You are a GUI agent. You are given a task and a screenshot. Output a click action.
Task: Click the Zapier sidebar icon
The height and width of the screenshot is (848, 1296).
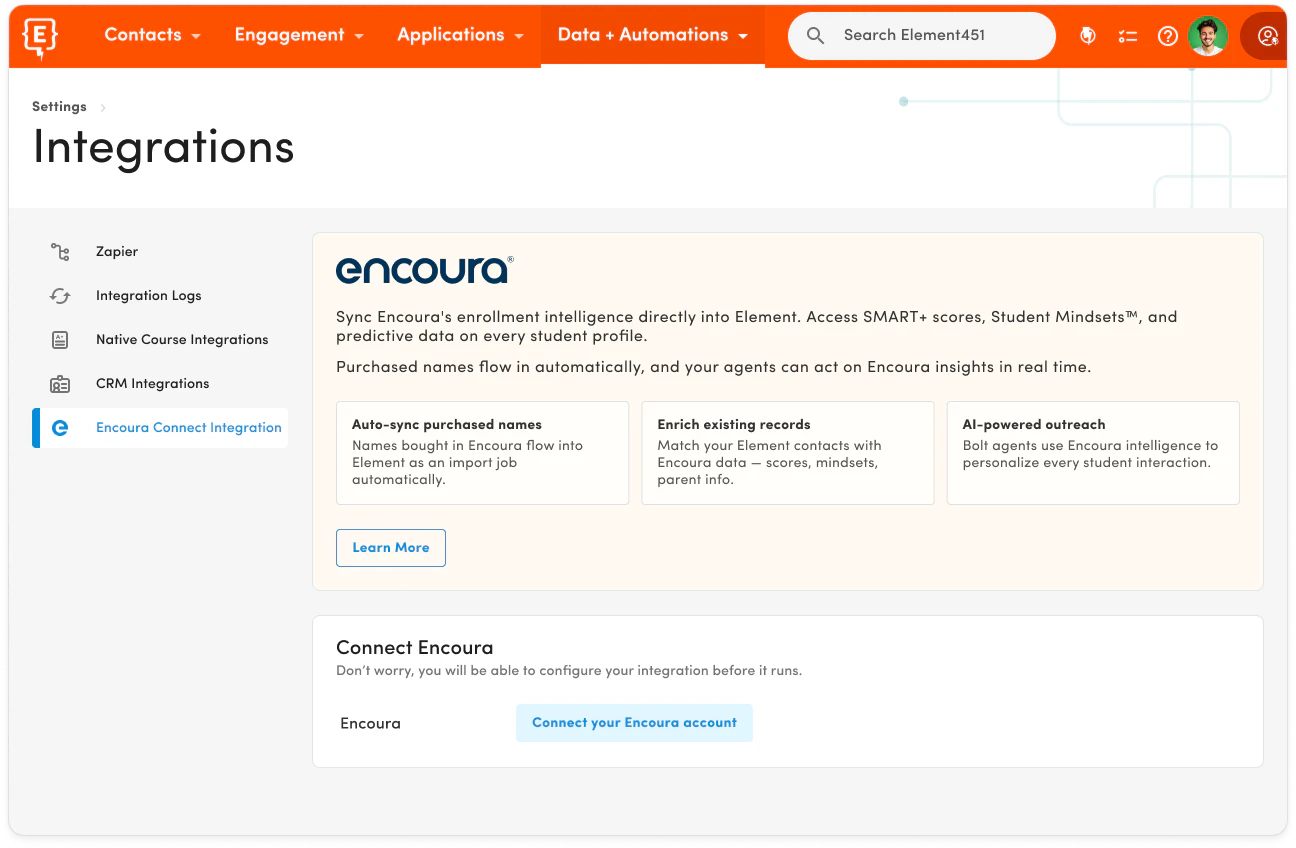pos(60,252)
